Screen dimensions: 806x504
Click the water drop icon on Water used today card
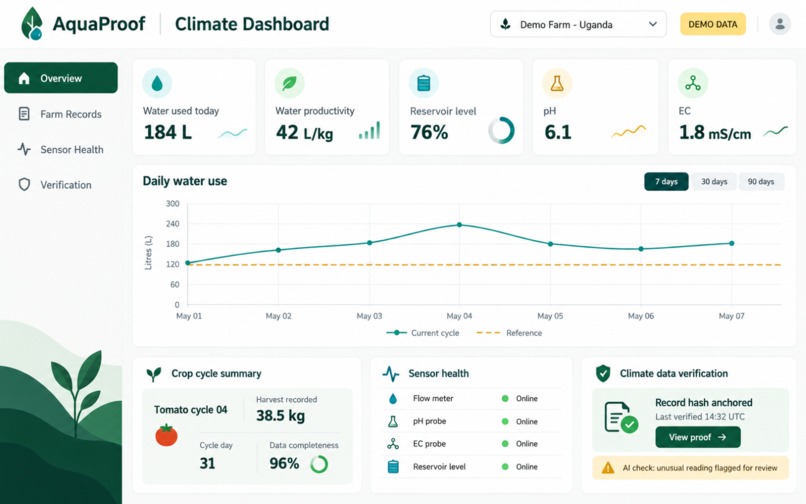157,83
